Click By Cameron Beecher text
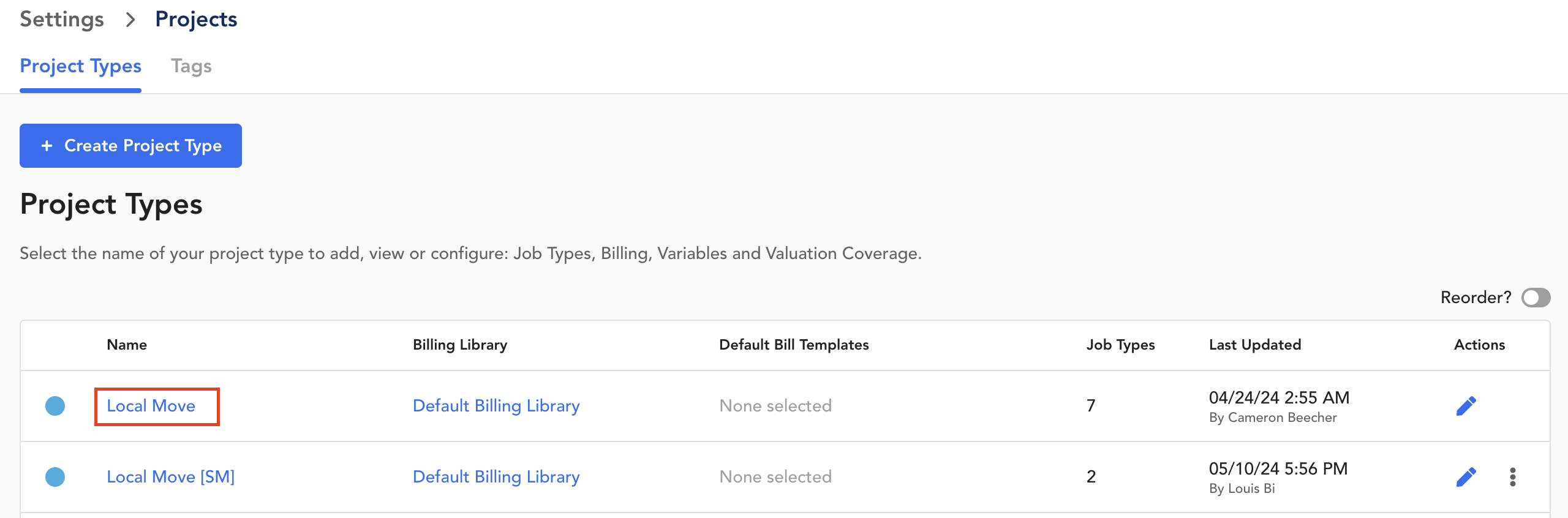This screenshot has height=518, width=1568. pyautogui.click(x=1273, y=418)
